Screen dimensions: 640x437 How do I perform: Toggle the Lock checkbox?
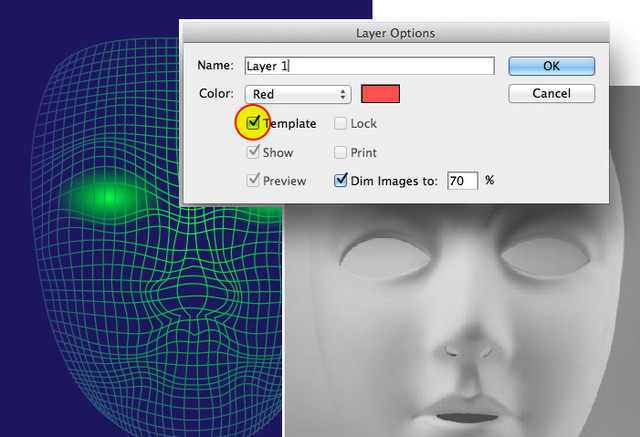341,124
